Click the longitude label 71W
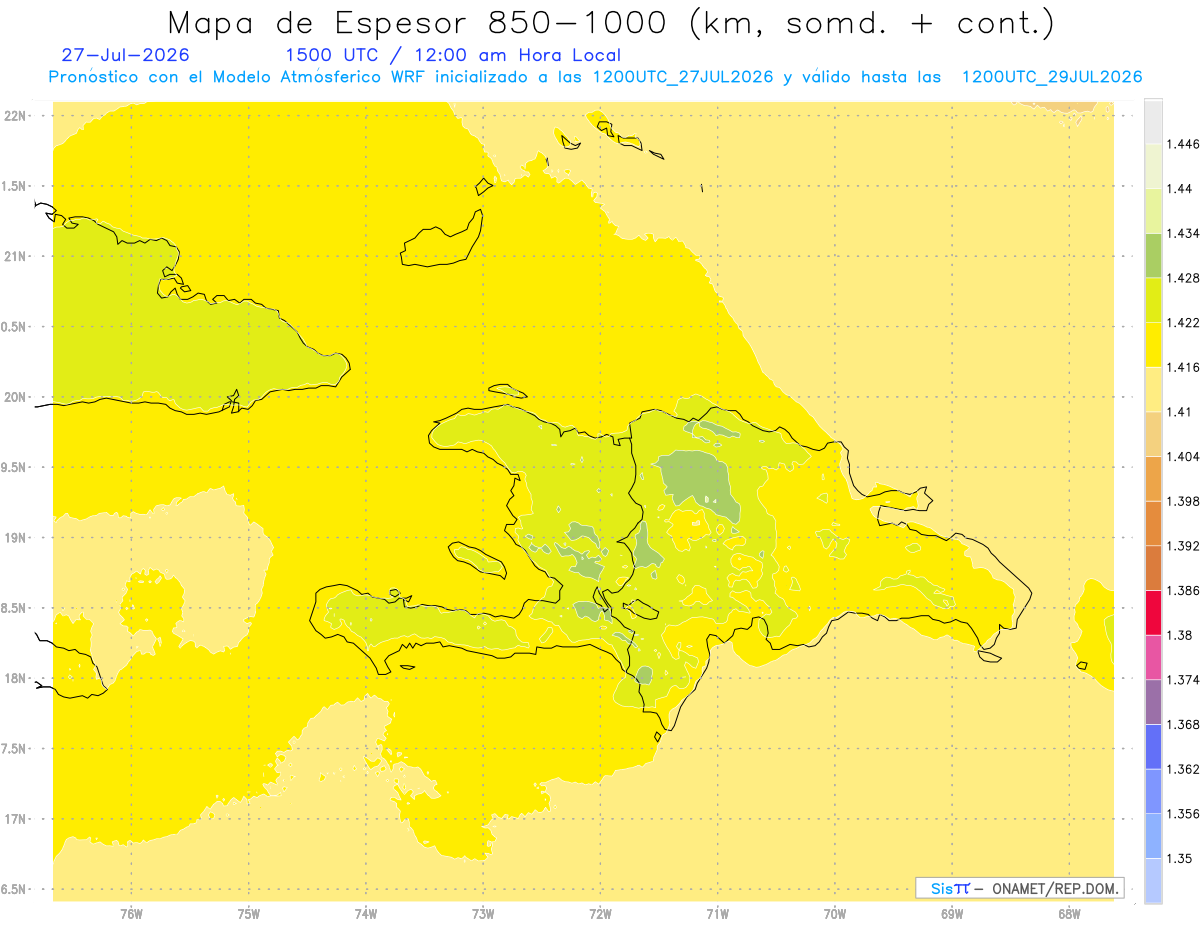Image resolution: width=1200 pixels, height=927 pixels. pos(717,915)
